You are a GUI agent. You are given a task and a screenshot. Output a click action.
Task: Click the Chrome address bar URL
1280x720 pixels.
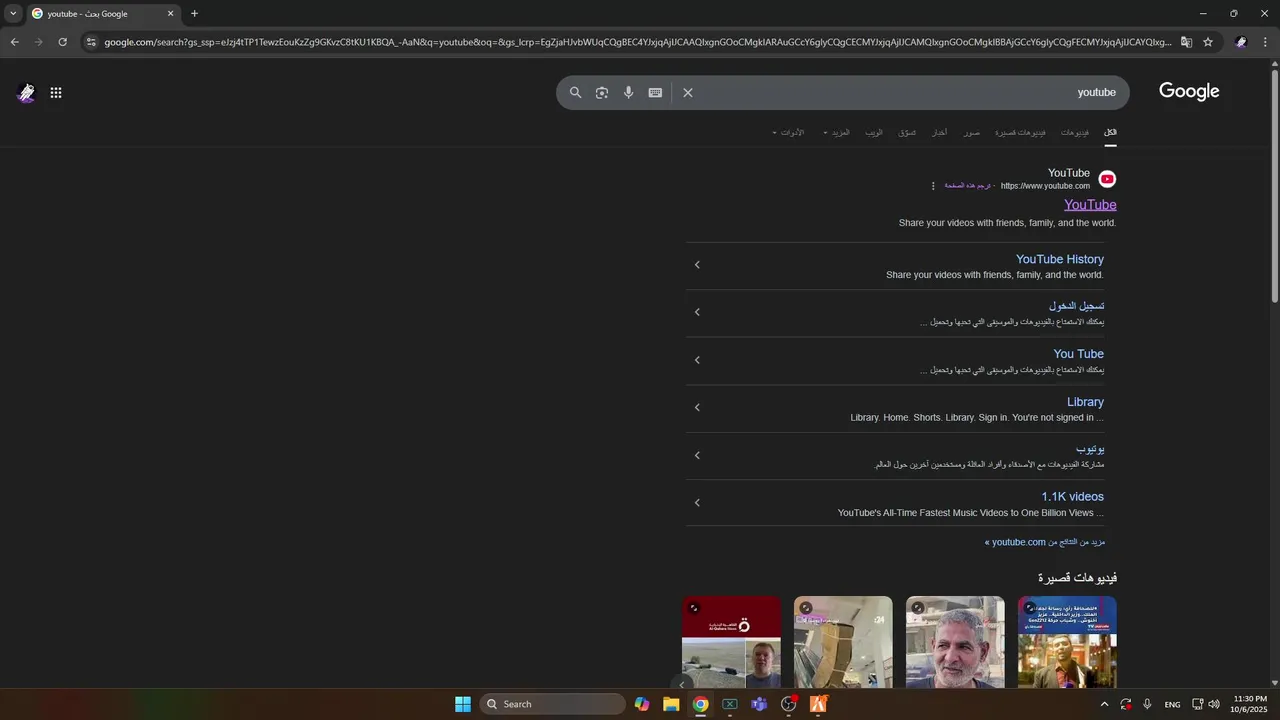[x=636, y=42]
